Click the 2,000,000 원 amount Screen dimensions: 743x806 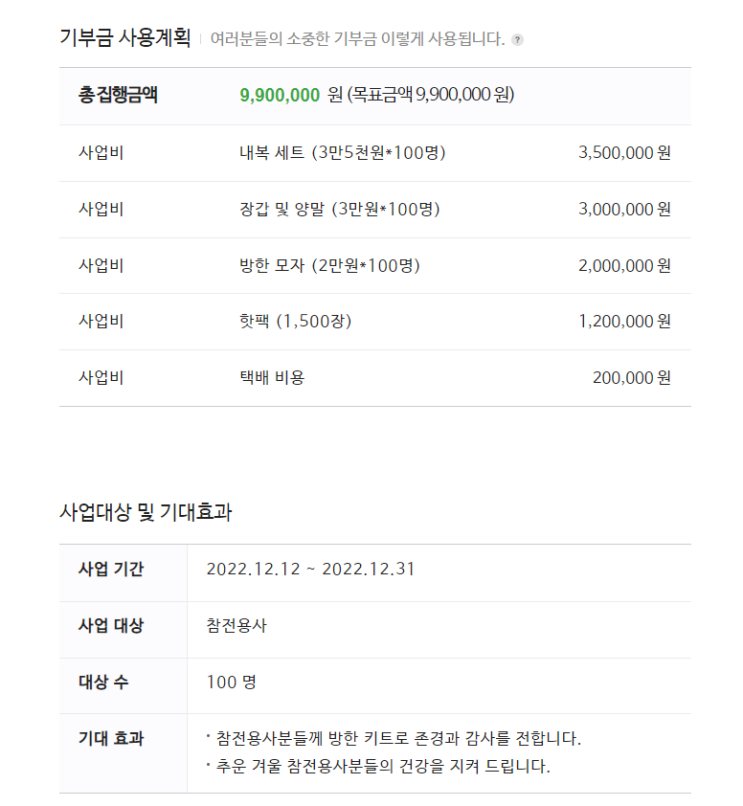click(x=624, y=266)
